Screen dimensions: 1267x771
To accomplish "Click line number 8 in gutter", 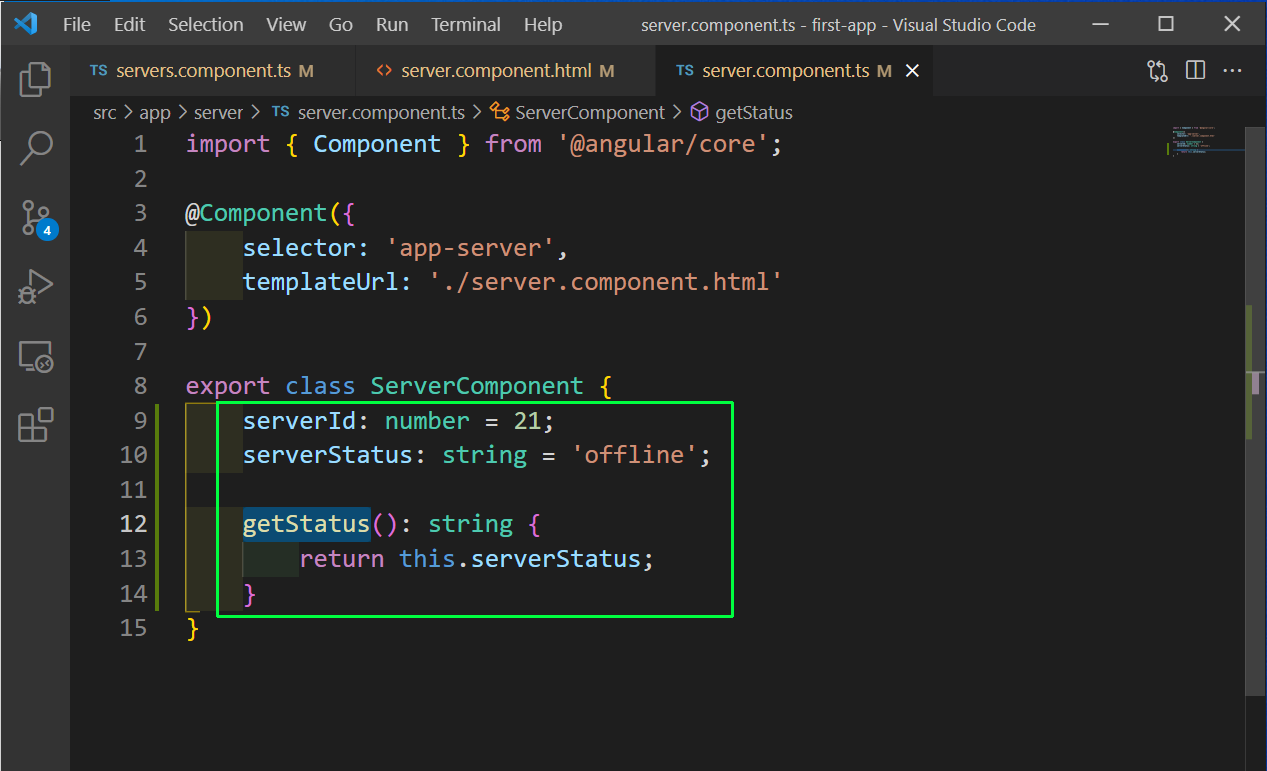I will click(x=139, y=386).
